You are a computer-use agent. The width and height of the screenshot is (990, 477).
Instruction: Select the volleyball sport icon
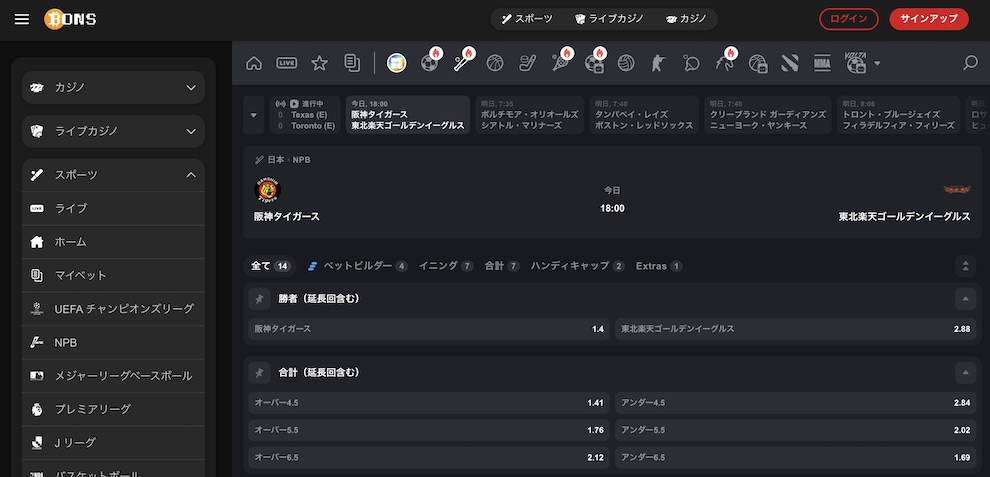[626, 63]
